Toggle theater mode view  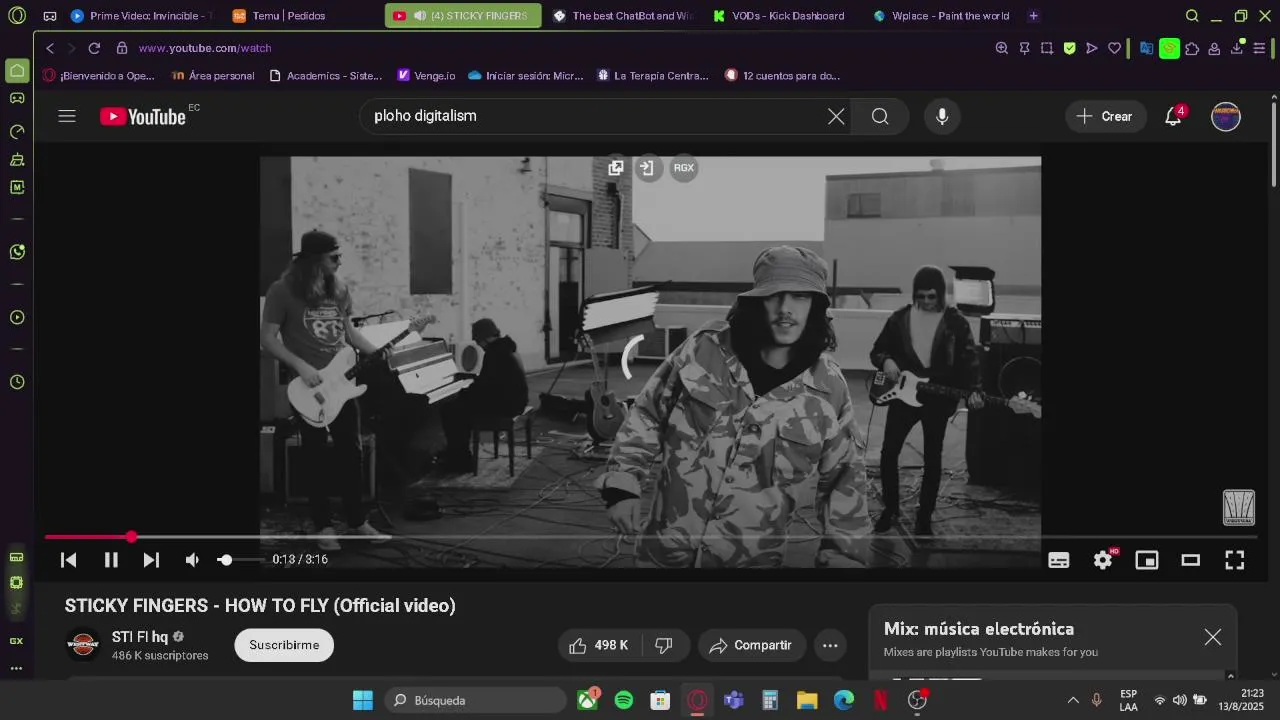[1190, 560]
